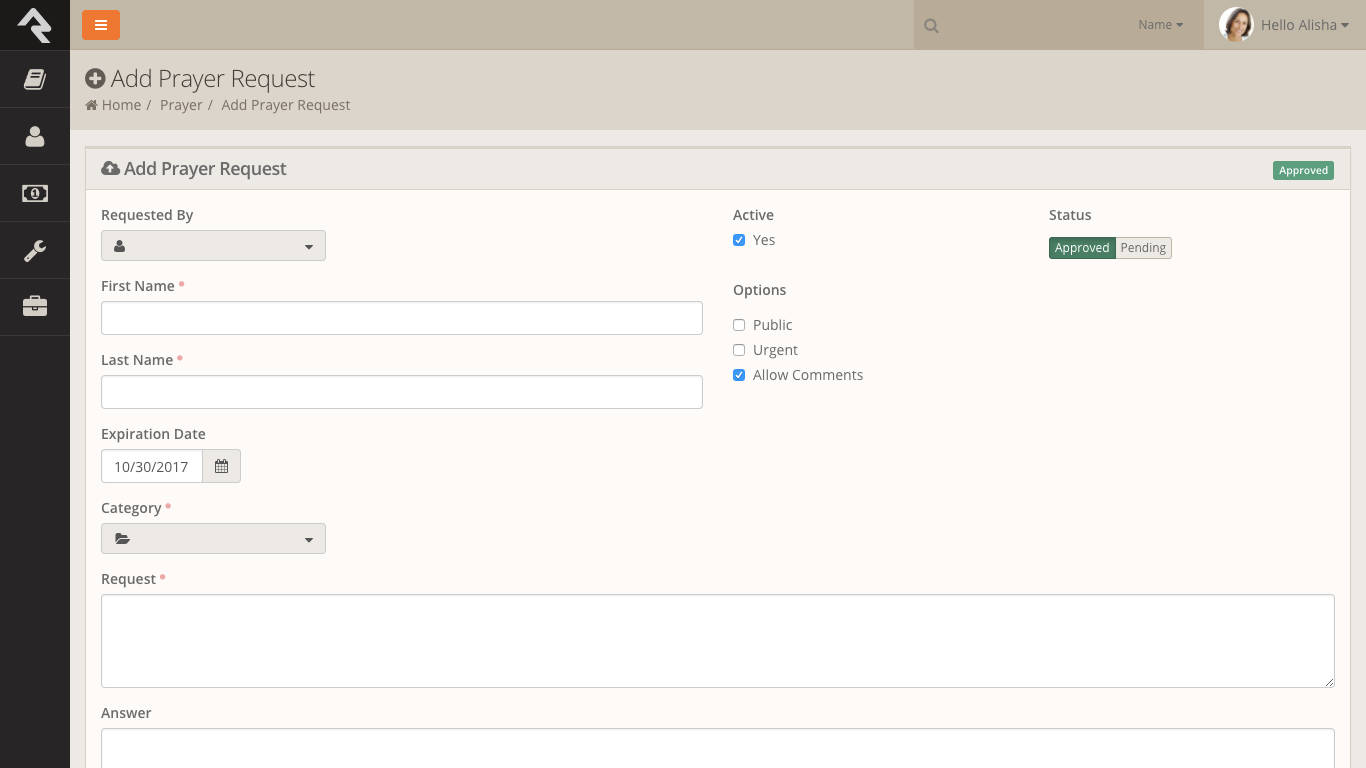Open the briefcase icon in sidebar
1366x768 pixels.
[35, 306]
